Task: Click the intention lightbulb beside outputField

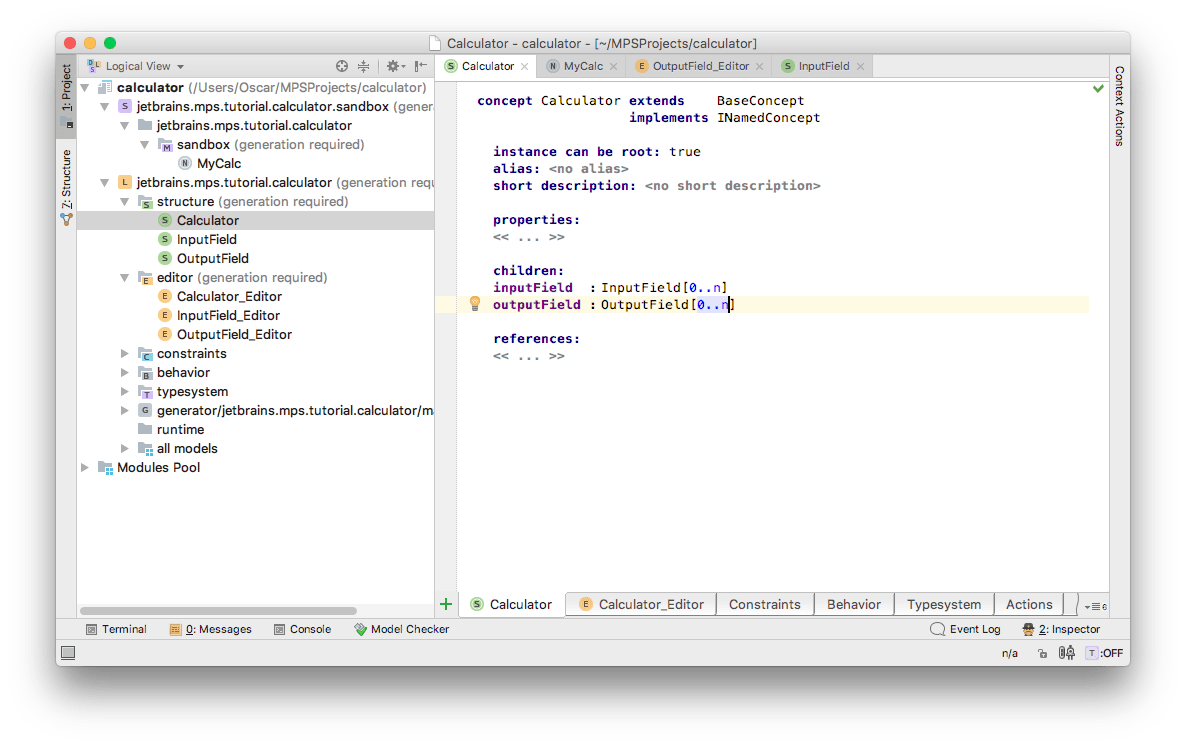Action: pyautogui.click(x=476, y=304)
